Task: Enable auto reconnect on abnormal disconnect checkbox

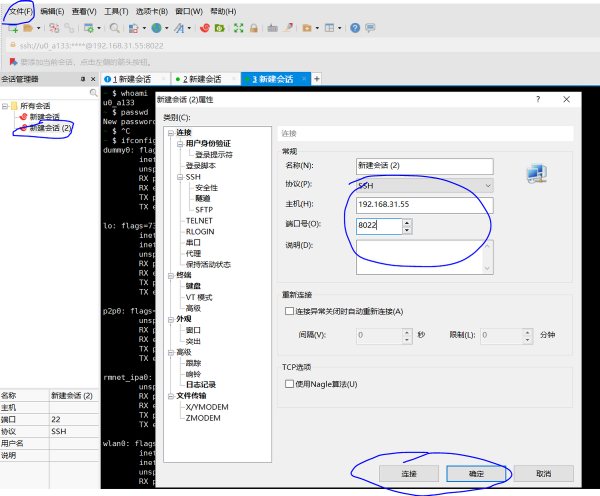Action: [x=290, y=312]
